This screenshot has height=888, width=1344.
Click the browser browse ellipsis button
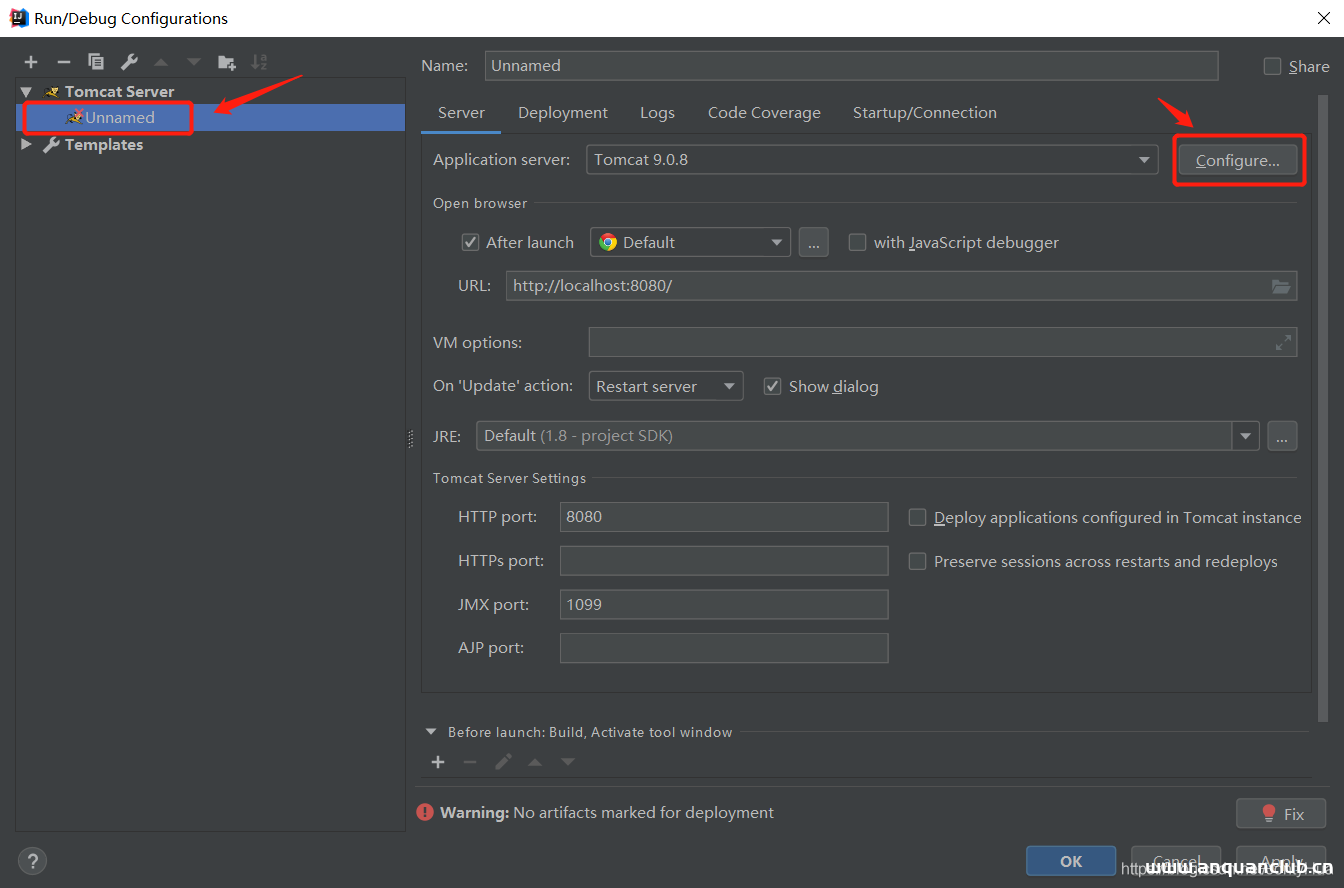(x=814, y=242)
